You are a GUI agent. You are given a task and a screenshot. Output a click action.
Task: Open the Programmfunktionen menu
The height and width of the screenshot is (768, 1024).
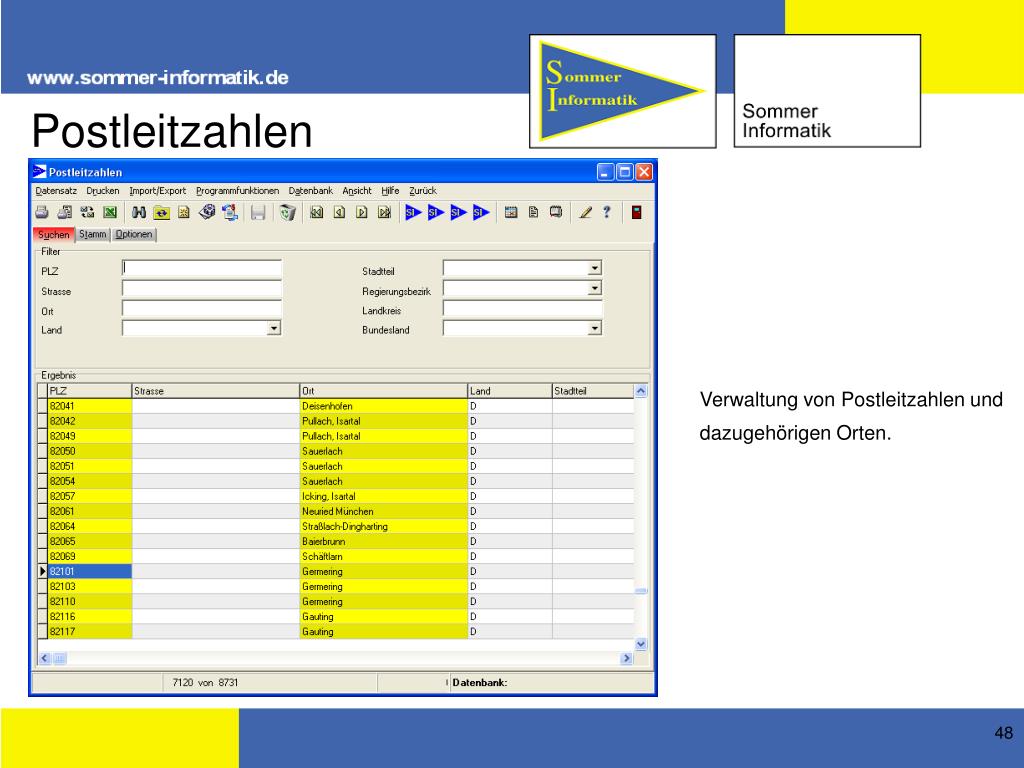click(238, 191)
